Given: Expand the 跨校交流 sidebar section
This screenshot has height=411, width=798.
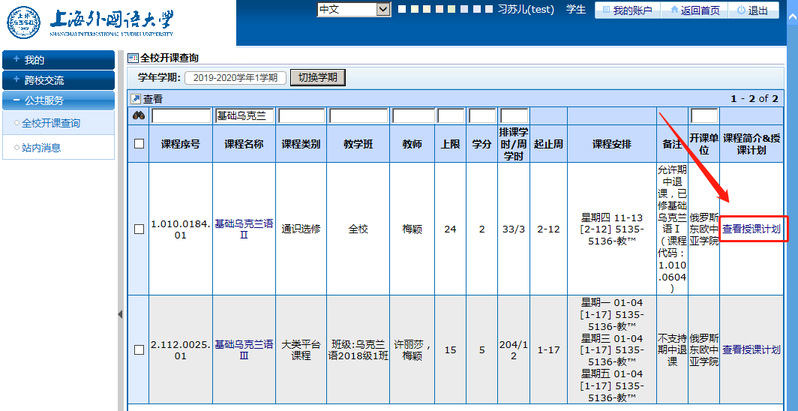Looking at the screenshot, I should tap(58, 80).
